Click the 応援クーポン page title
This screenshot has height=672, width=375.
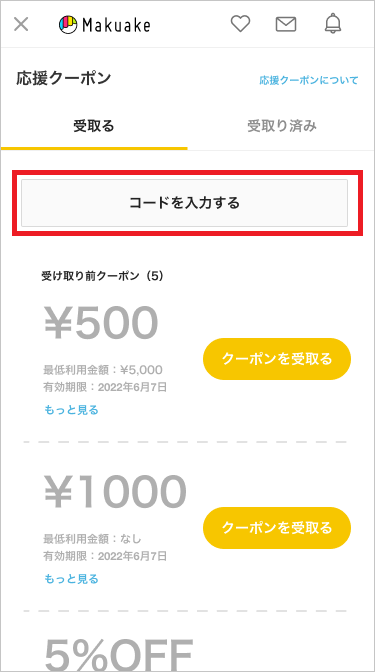point(64,78)
